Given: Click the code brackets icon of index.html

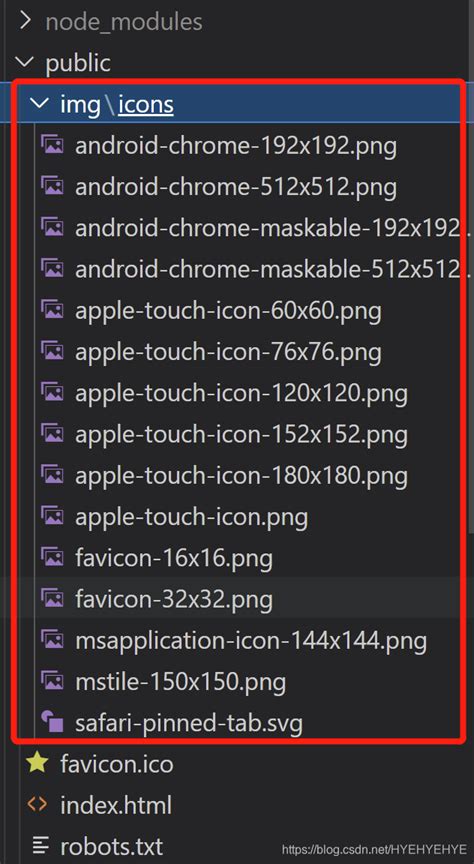Looking at the screenshot, I should tap(37, 804).
